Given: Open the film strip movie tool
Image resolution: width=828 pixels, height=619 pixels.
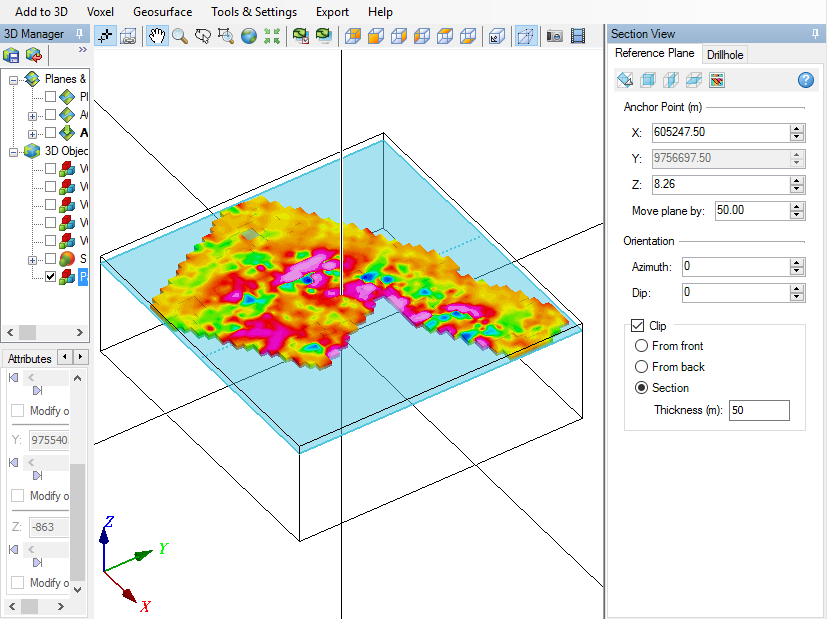Looking at the screenshot, I should point(578,36).
